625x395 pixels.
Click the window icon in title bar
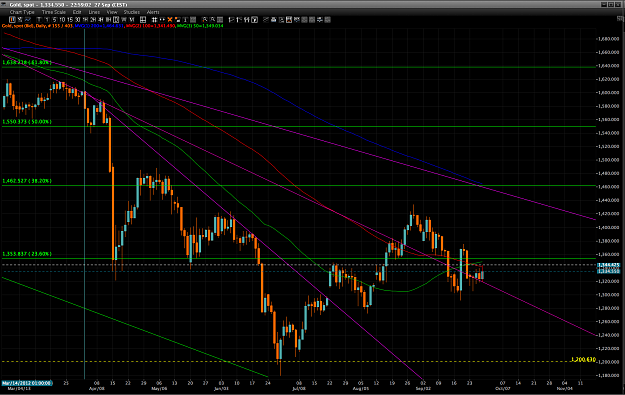click(4, 4)
